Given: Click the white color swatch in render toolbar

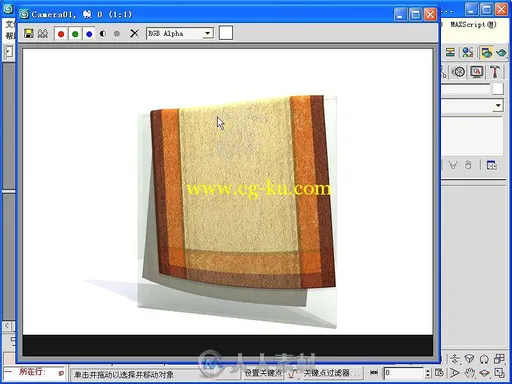Looking at the screenshot, I should (226, 33).
